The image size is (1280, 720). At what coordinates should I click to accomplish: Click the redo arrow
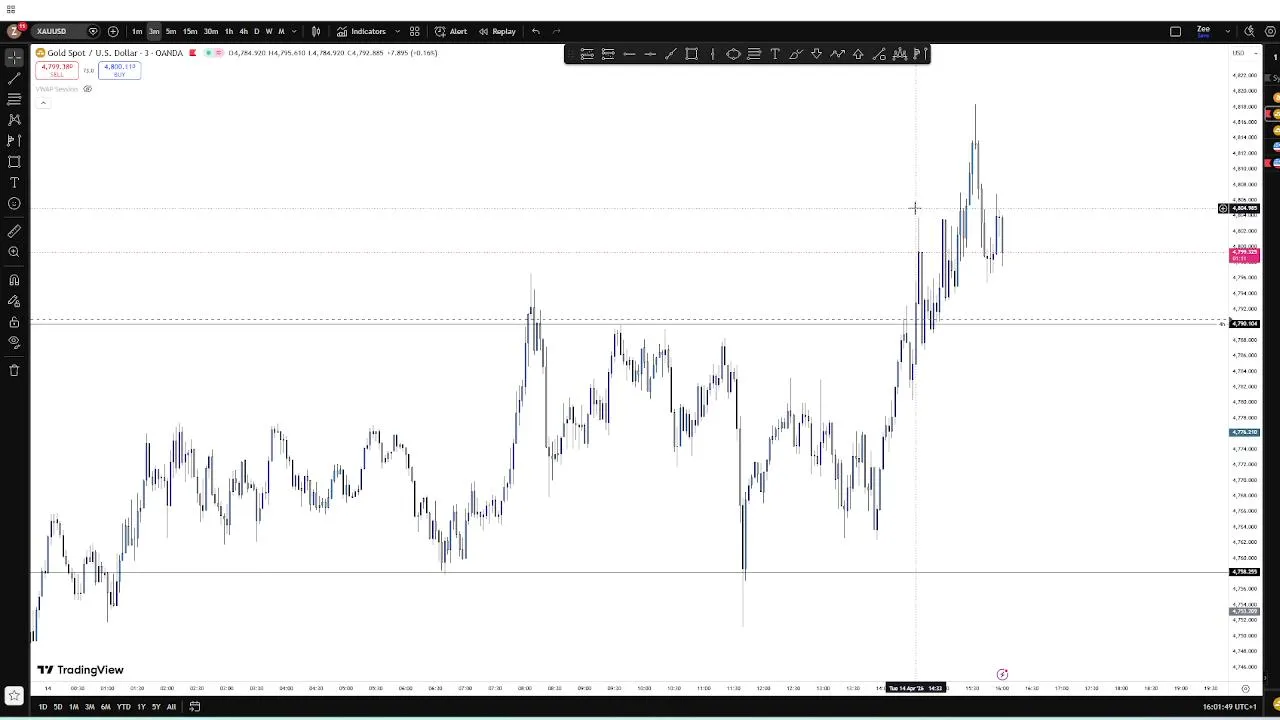click(557, 31)
